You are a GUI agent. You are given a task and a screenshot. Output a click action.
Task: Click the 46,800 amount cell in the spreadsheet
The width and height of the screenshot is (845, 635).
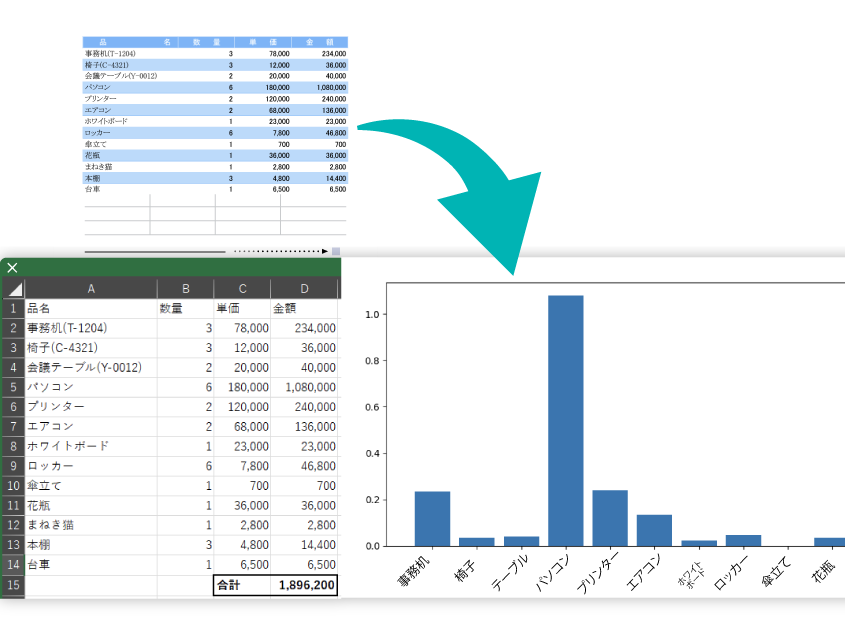(304, 466)
